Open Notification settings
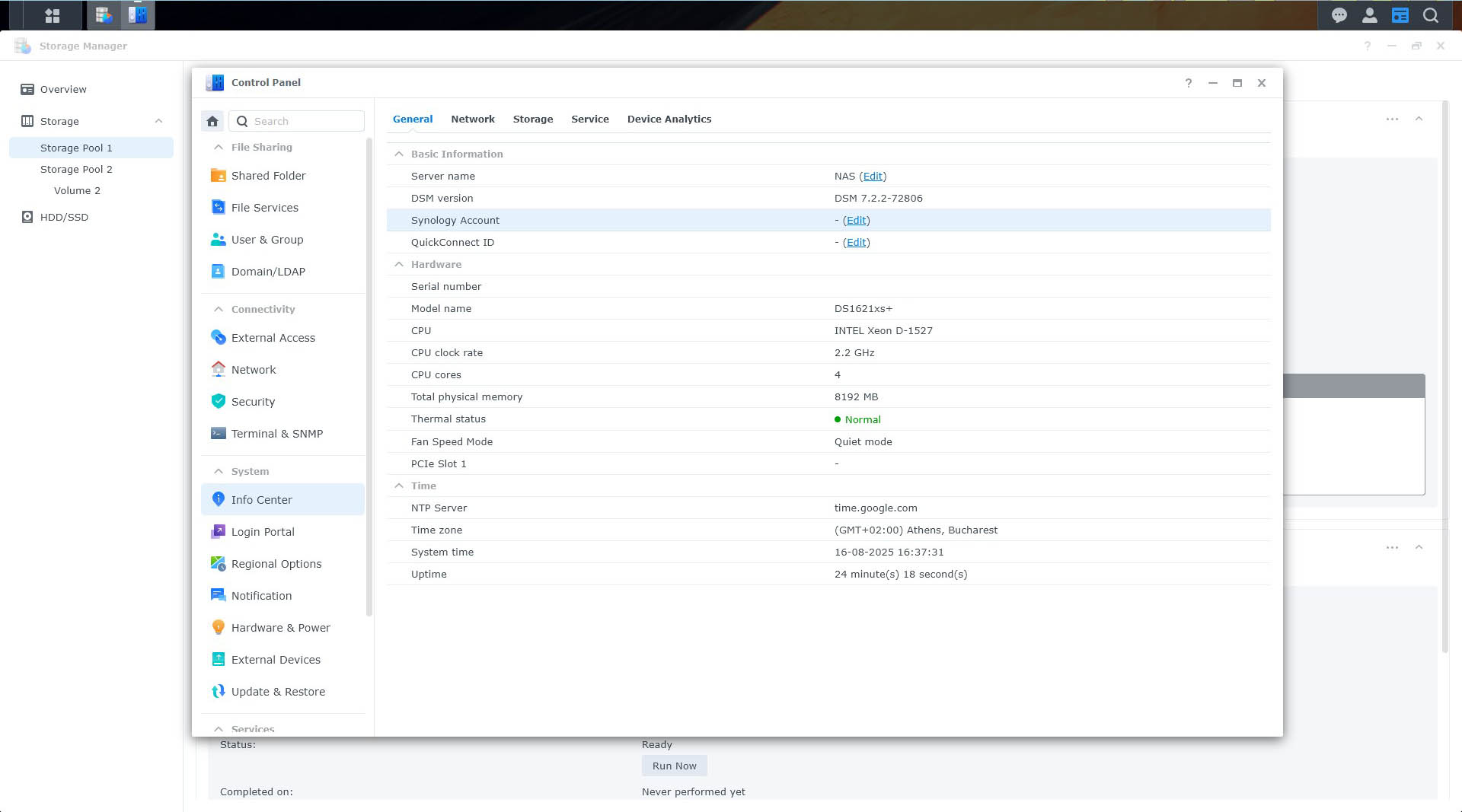 pos(283,596)
